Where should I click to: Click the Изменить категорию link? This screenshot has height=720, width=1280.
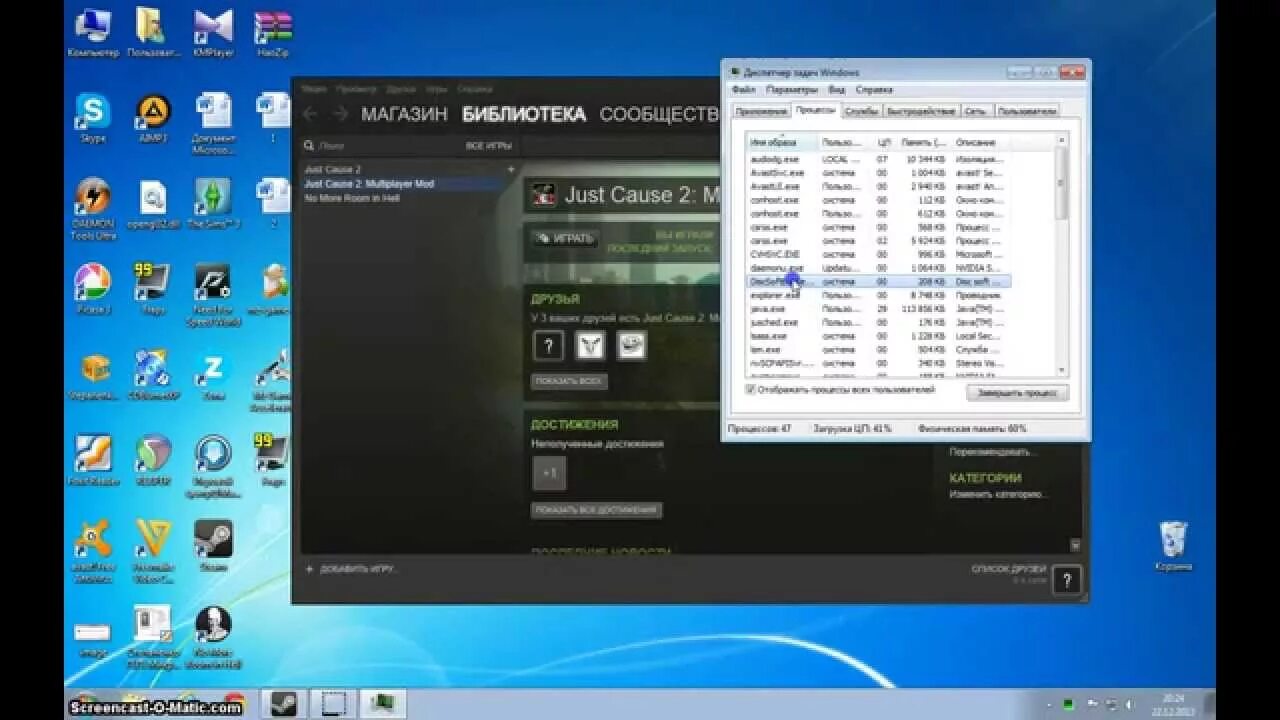[999, 494]
